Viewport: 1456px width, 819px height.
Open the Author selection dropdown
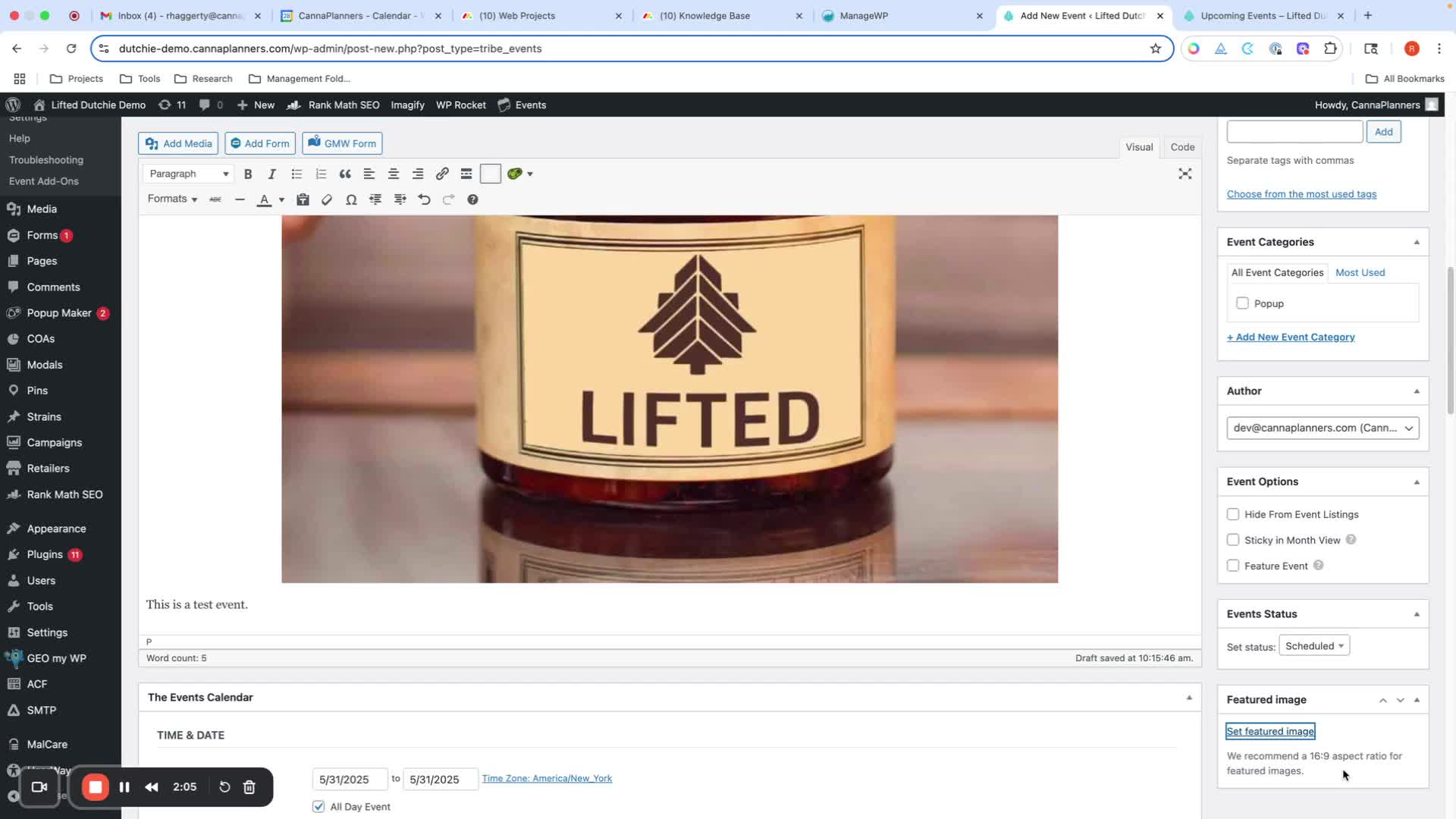coord(1323,428)
